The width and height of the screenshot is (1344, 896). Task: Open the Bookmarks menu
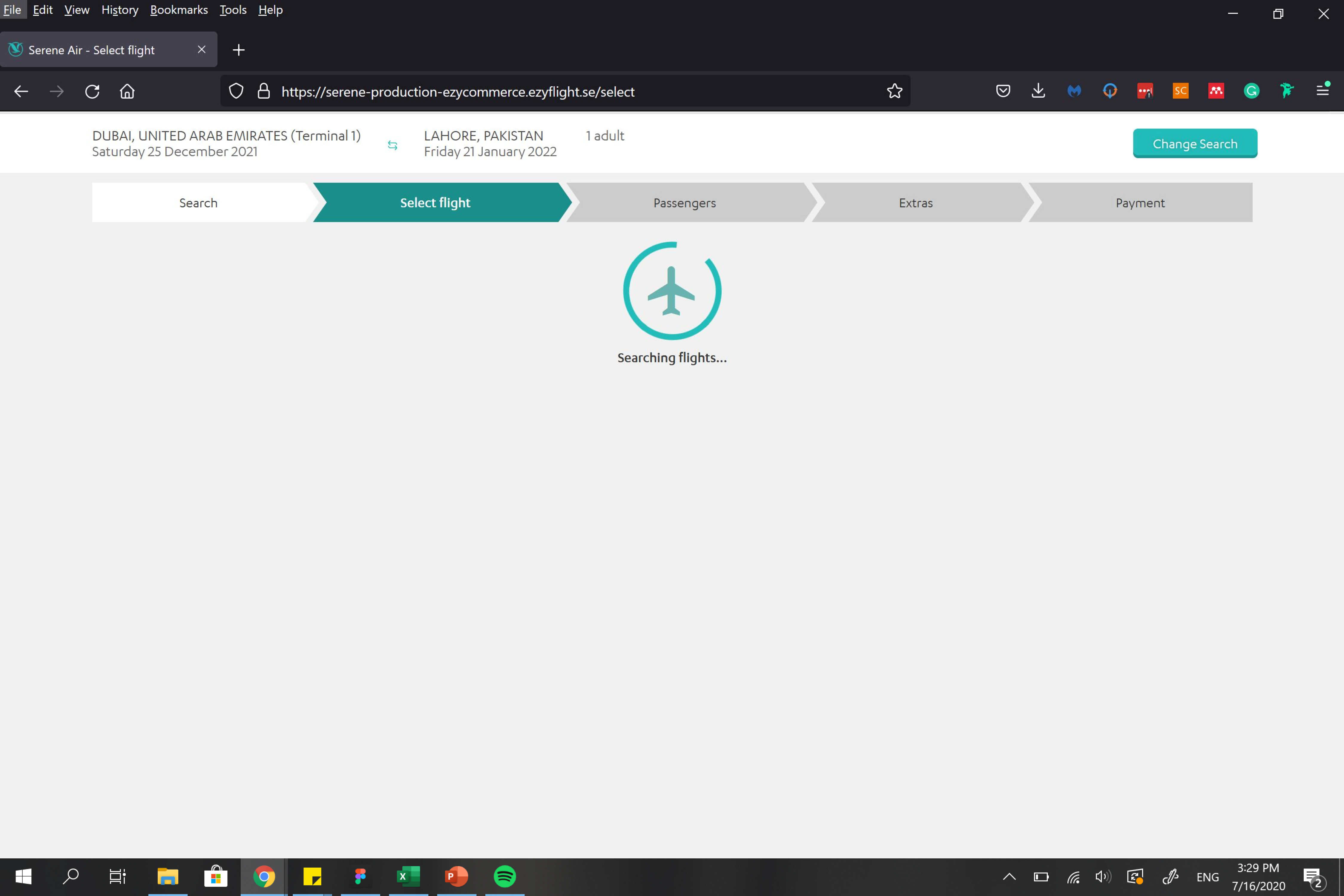[178, 9]
